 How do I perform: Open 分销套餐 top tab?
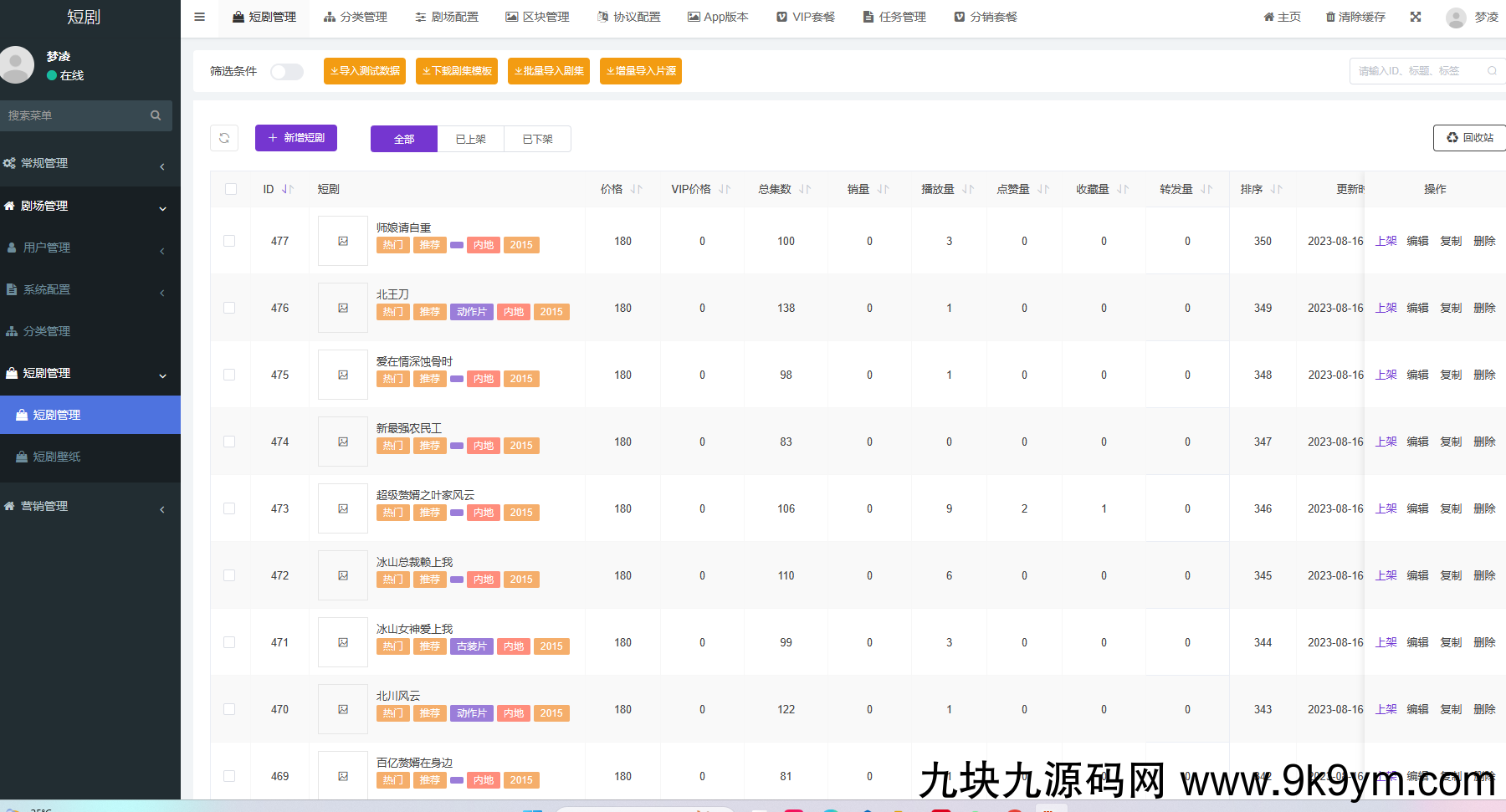[x=986, y=17]
